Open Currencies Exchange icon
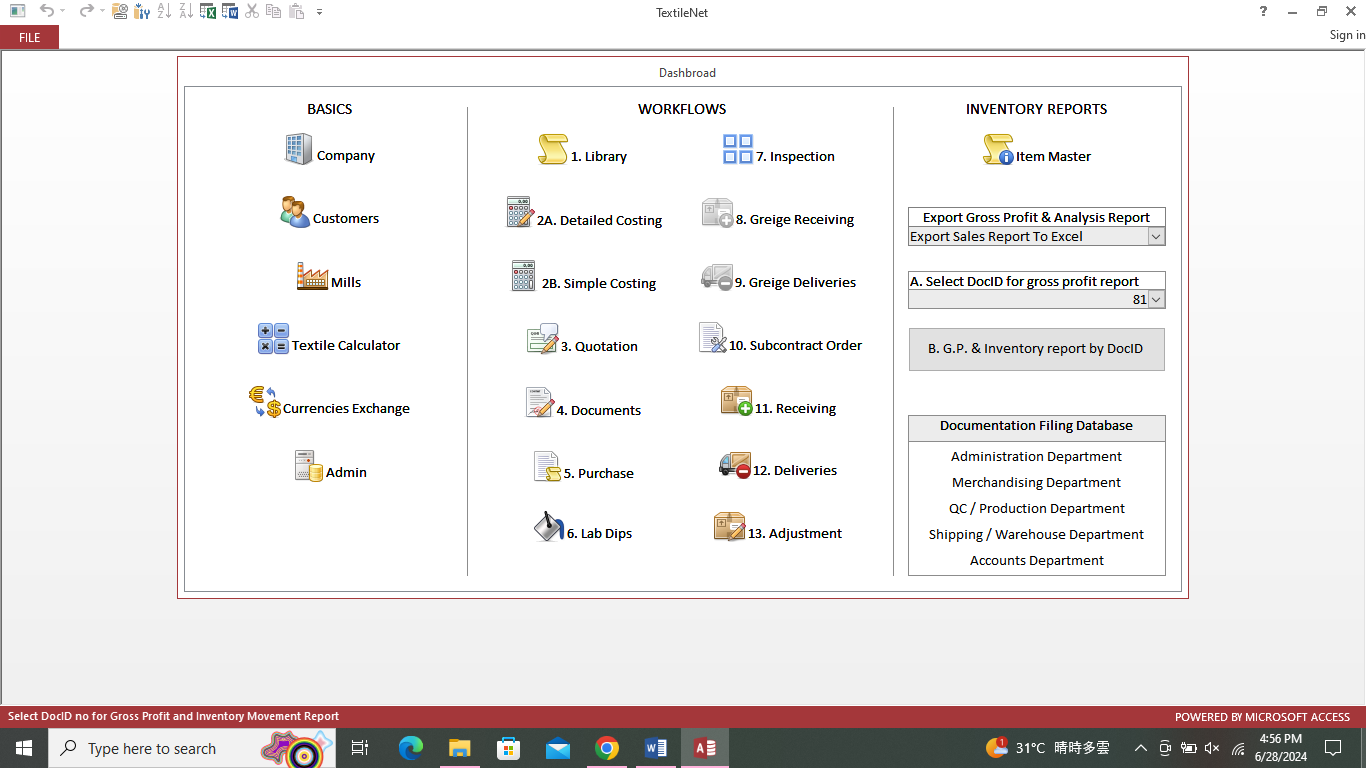The height and width of the screenshot is (768, 1366). point(265,402)
